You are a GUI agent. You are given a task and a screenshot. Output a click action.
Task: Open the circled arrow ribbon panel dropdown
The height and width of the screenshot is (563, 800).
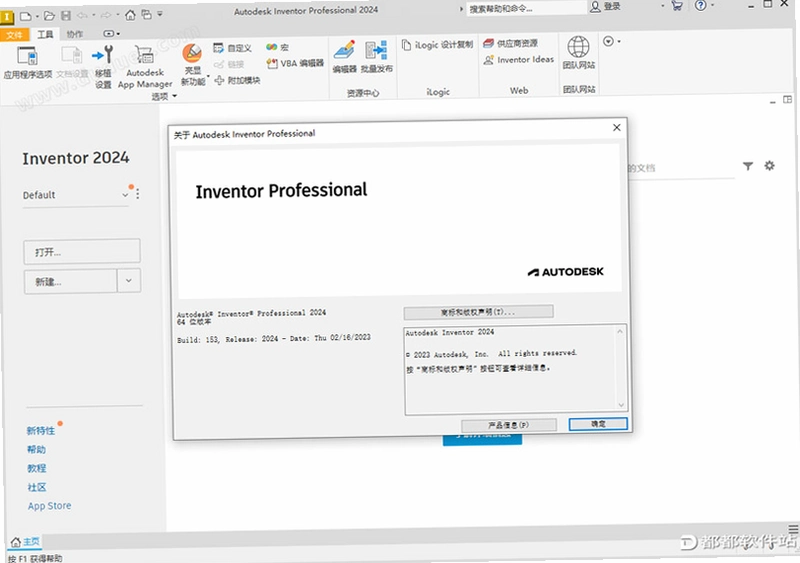(x=611, y=41)
